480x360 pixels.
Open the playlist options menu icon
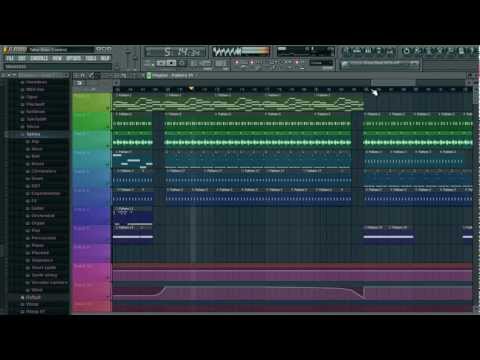[x=76, y=76]
